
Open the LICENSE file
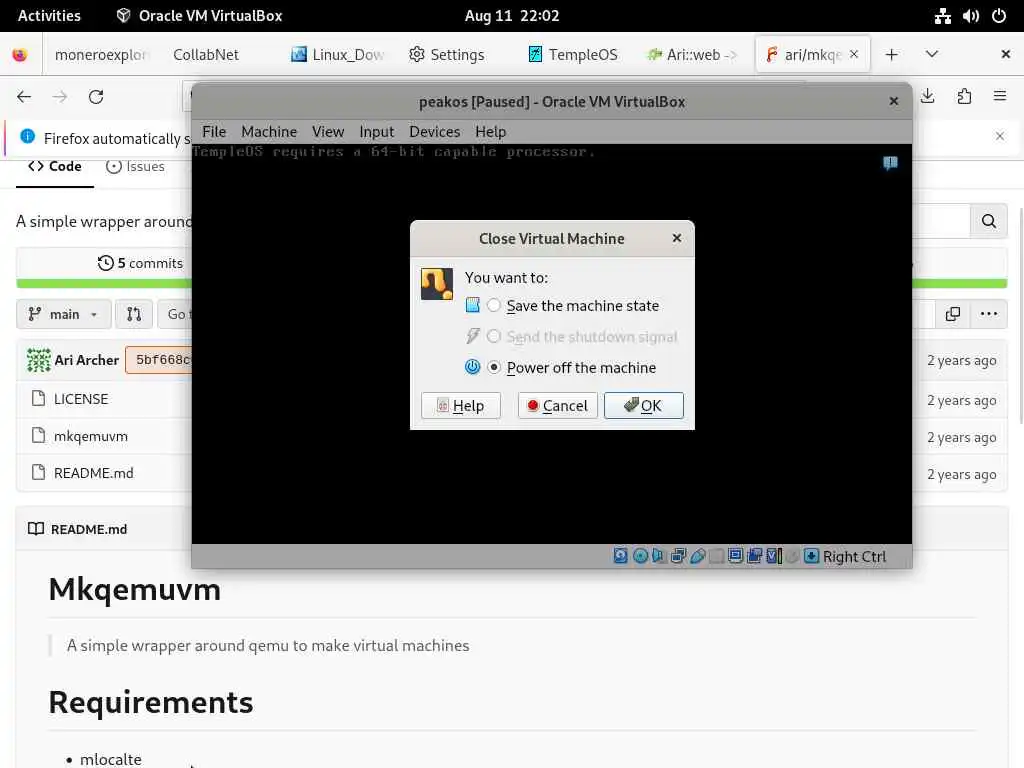point(81,399)
